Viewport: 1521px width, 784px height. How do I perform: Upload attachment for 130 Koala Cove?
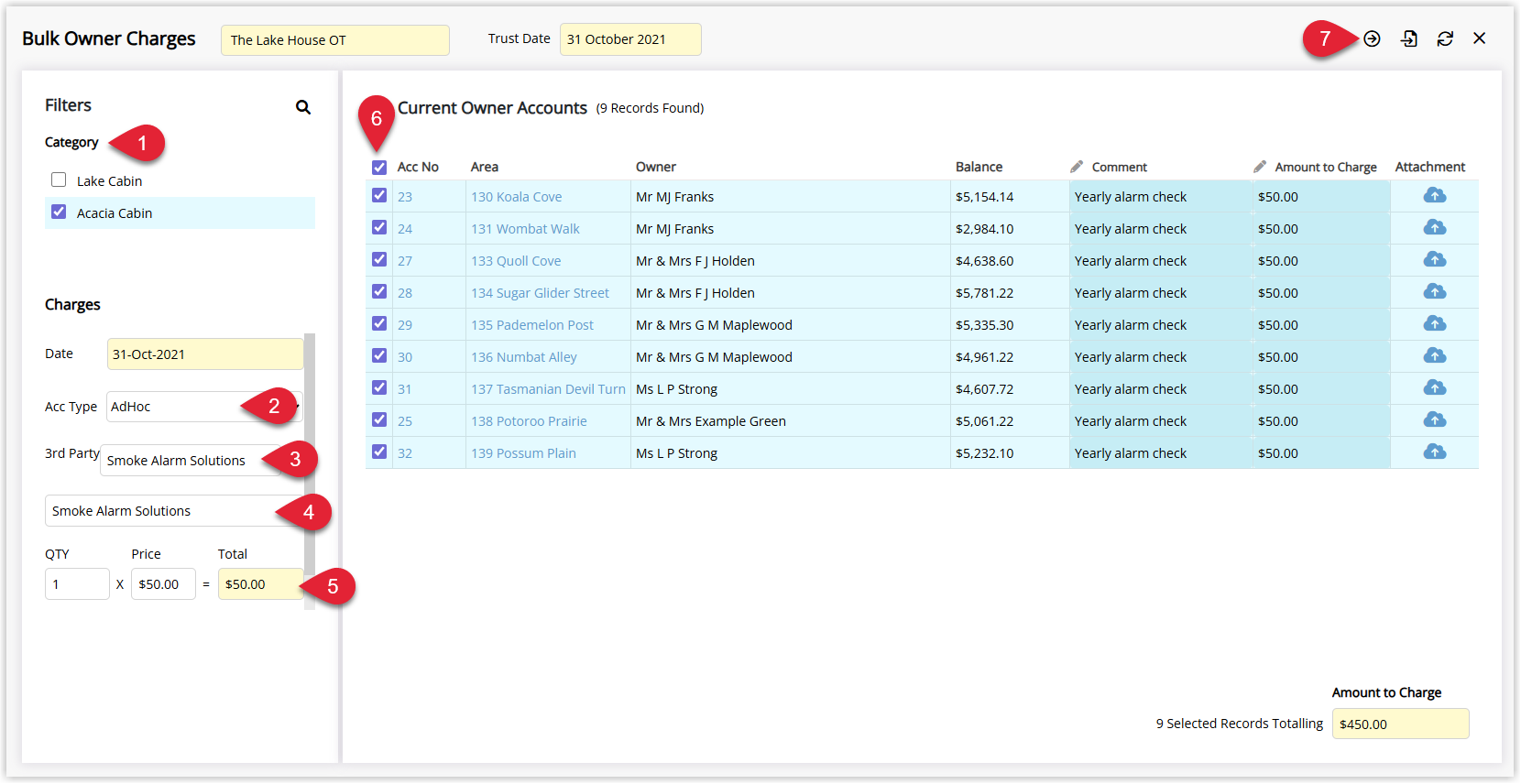pos(1435,195)
